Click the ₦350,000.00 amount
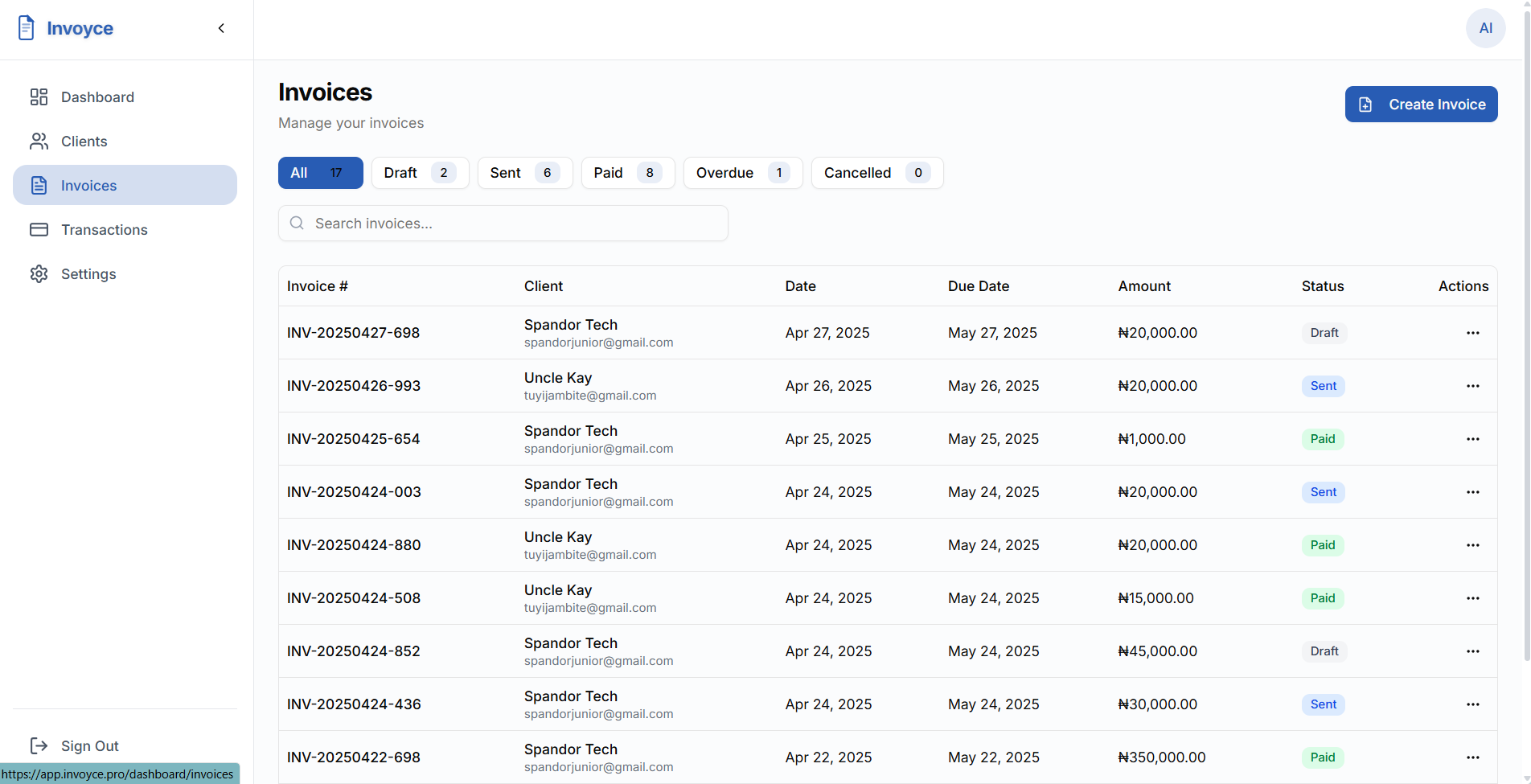This screenshot has width=1531, height=784. (x=1162, y=757)
